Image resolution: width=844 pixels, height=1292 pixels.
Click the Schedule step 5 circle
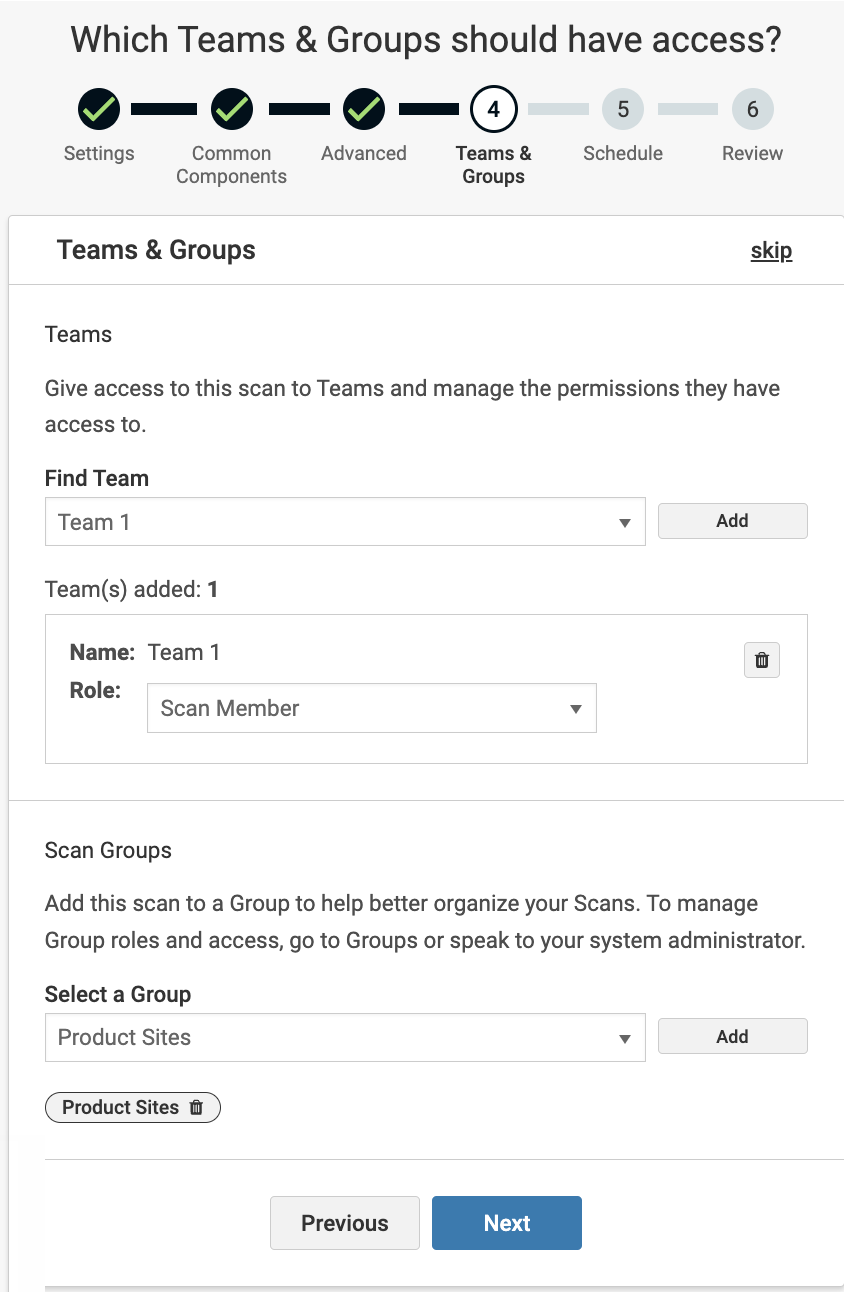622,109
